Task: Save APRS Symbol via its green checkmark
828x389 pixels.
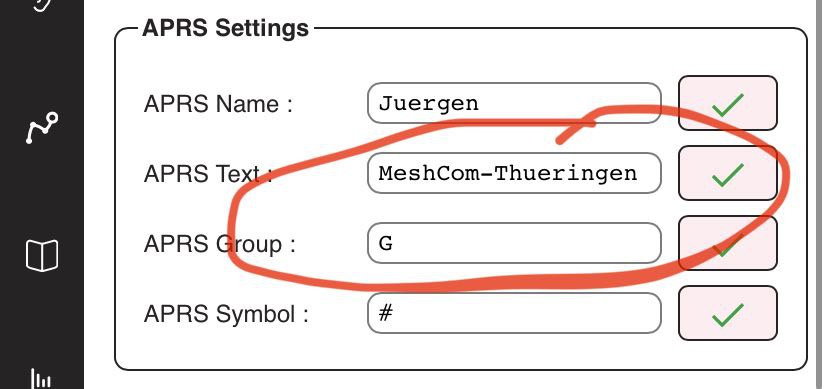Action: pos(727,314)
